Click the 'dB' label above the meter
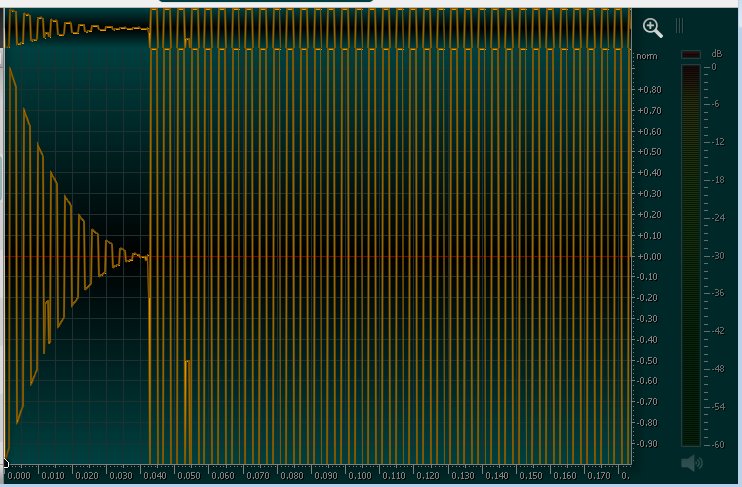The width and height of the screenshot is (742, 487). (716, 53)
